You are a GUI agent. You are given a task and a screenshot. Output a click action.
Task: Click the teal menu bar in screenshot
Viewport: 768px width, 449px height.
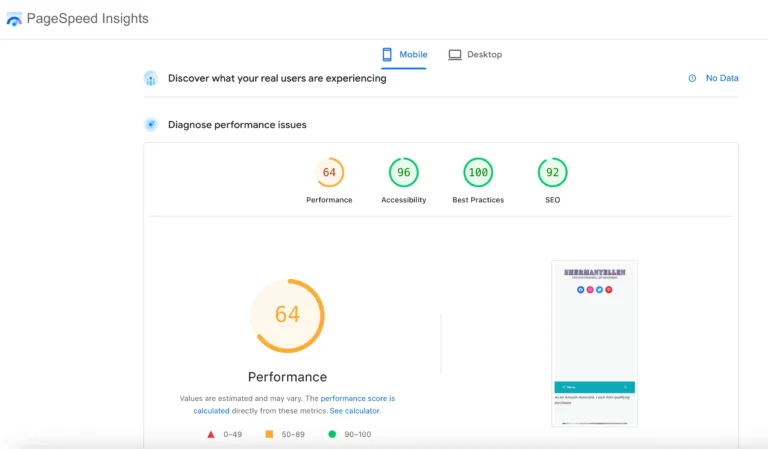pyautogui.click(x=595, y=387)
